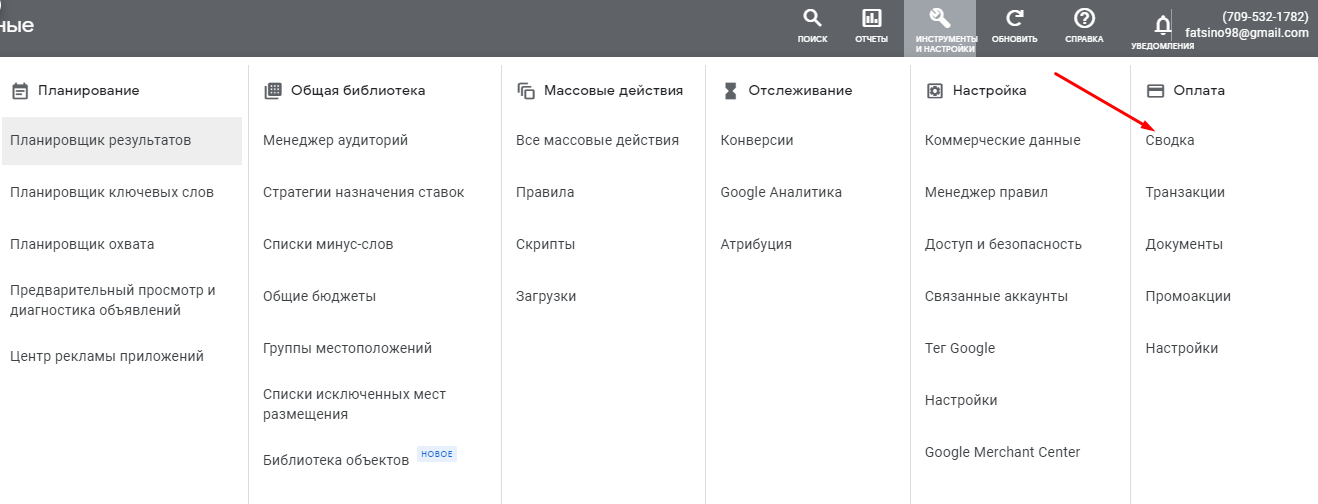Select Библиотека объектов with new badge
Image resolution: width=1318 pixels, height=504 pixels.
pyautogui.click(x=336, y=460)
